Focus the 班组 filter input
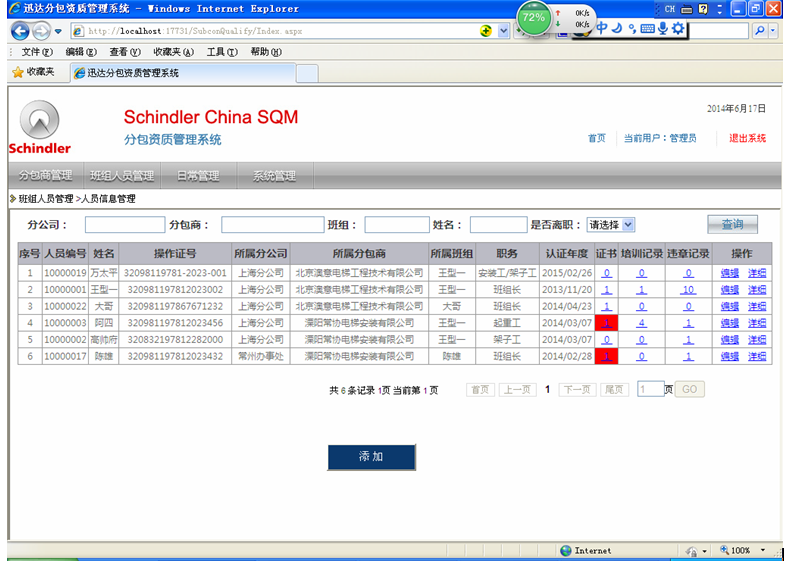The width and height of the screenshot is (792, 568). coord(397,225)
